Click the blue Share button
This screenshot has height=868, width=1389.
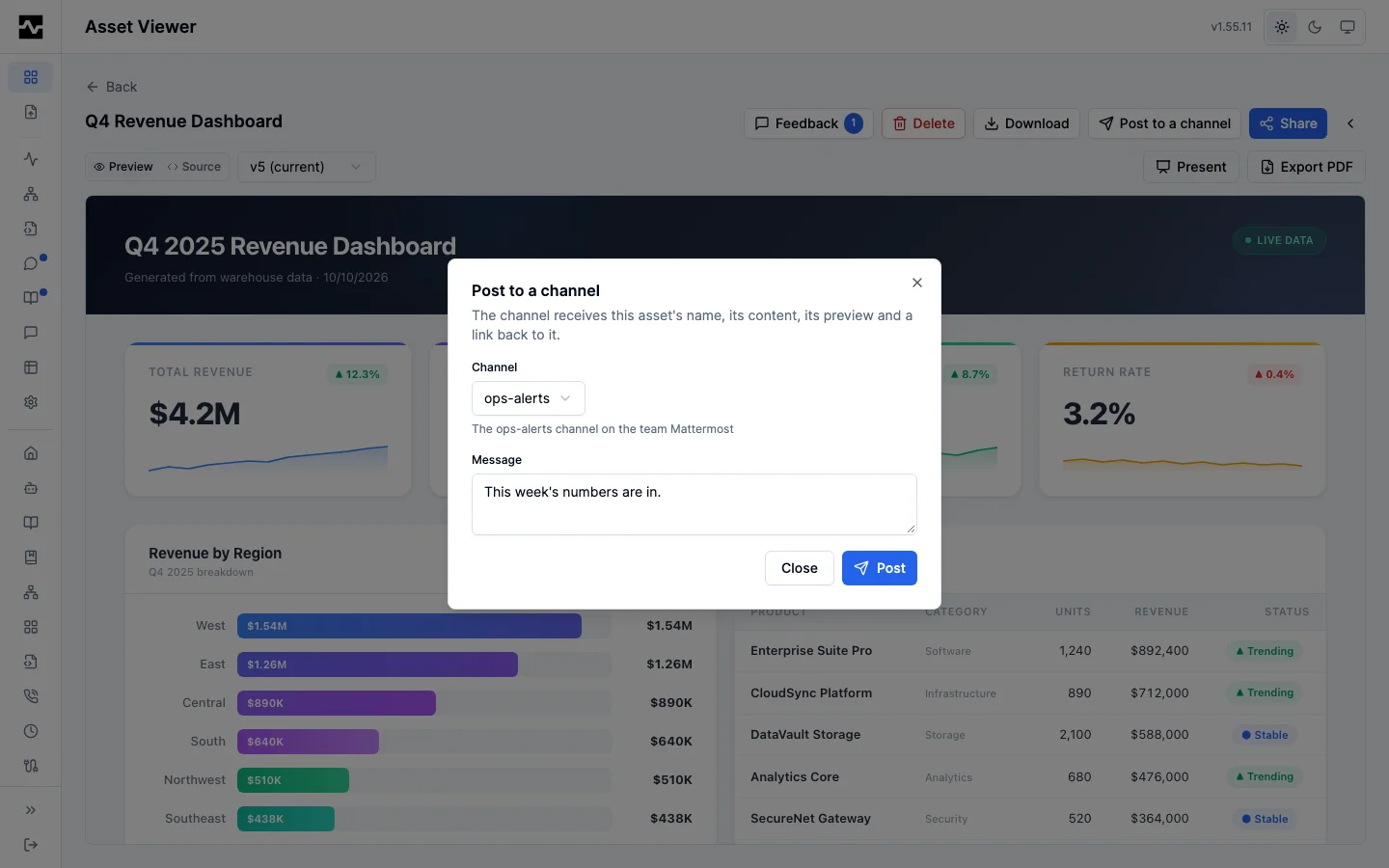click(x=1288, y=123)
